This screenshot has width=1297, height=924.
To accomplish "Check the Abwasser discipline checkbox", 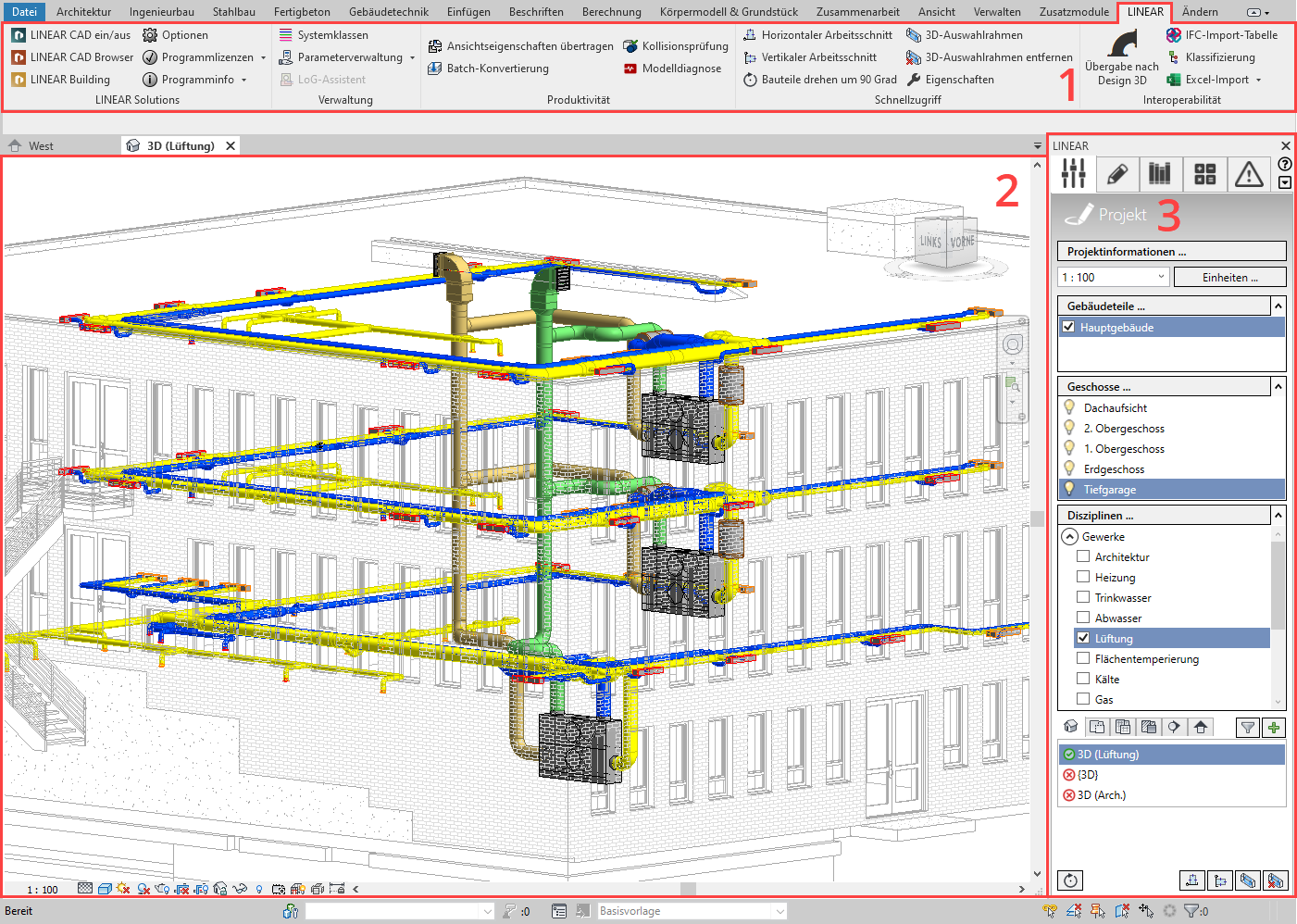I will [1083, 618].
